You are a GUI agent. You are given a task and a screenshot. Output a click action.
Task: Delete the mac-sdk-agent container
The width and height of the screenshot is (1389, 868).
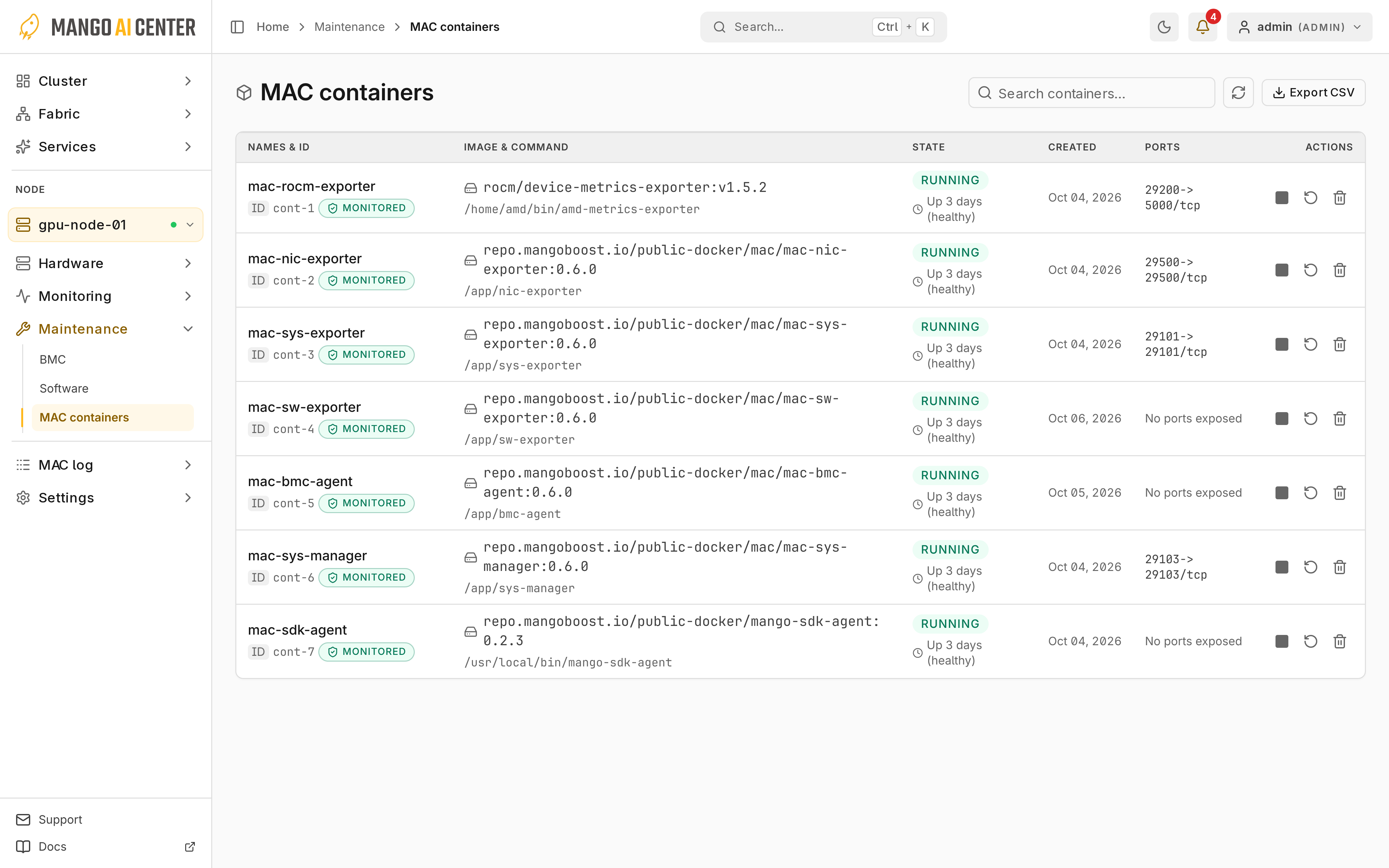[1339, 641]
